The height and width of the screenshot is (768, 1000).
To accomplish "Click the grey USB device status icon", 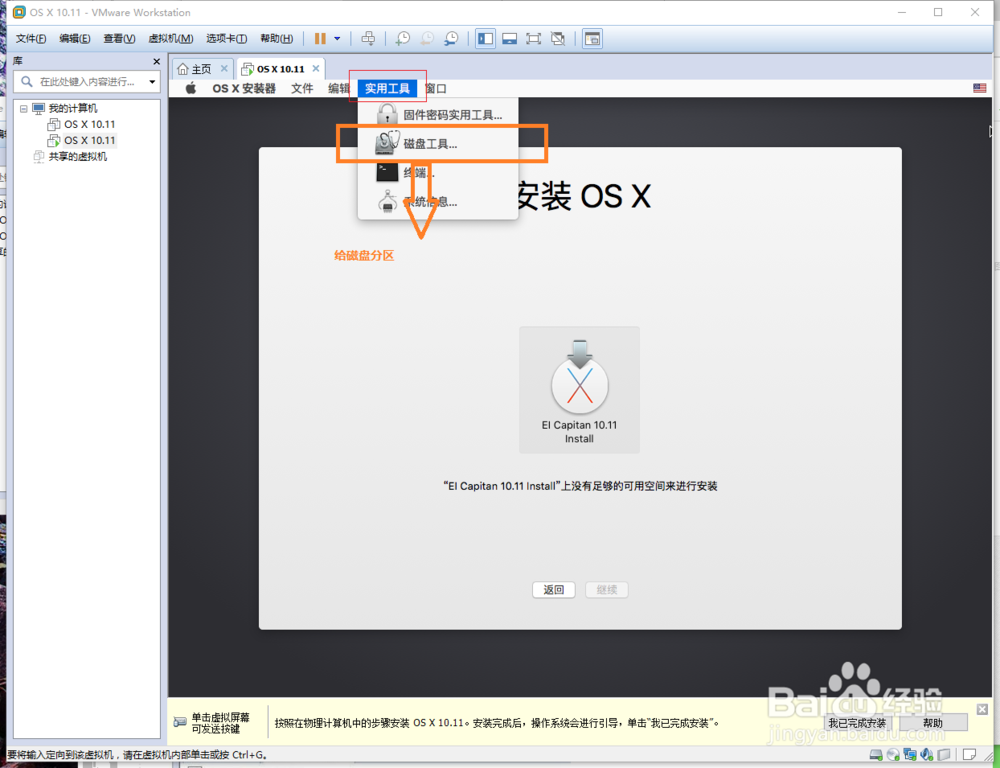I will 945,755.
